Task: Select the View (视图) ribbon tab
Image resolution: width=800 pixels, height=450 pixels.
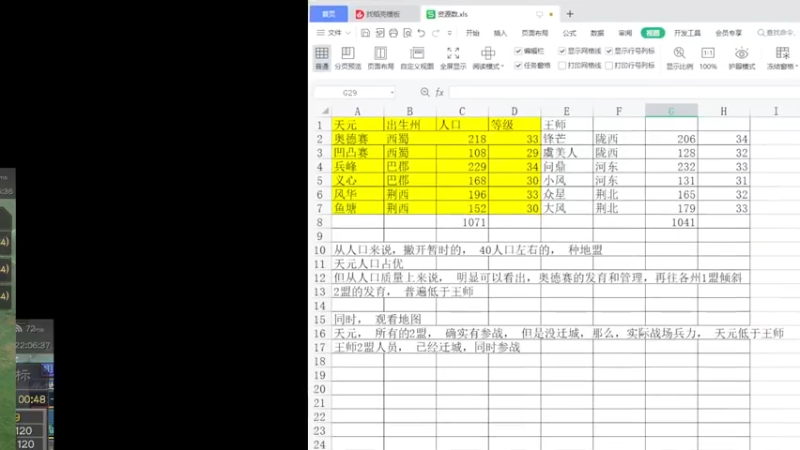Action: (x=653, y=33)
